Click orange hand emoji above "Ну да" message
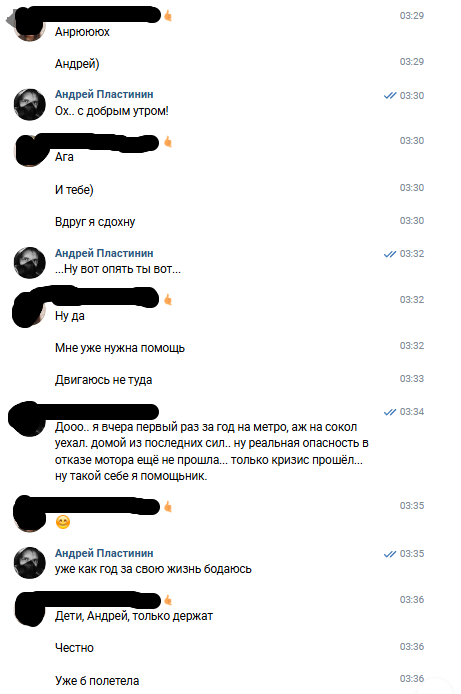 [168, 300]
